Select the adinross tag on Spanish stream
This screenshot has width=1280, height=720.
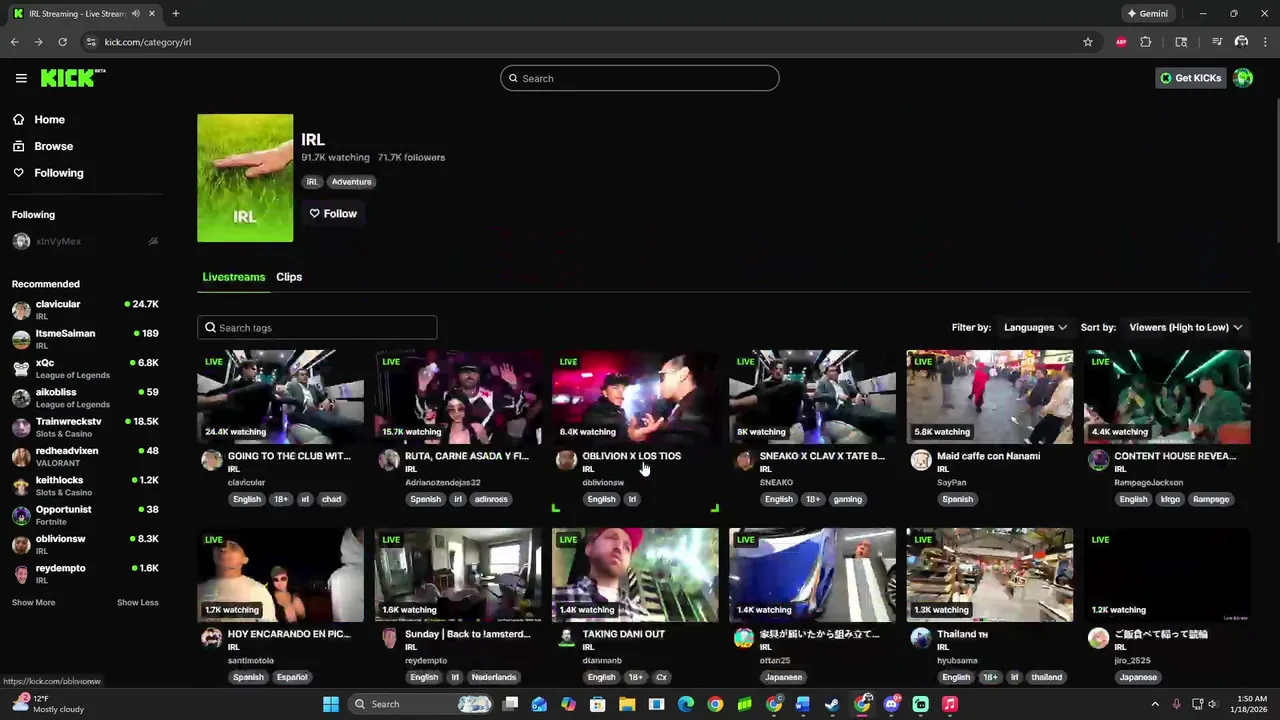(491, 499)
